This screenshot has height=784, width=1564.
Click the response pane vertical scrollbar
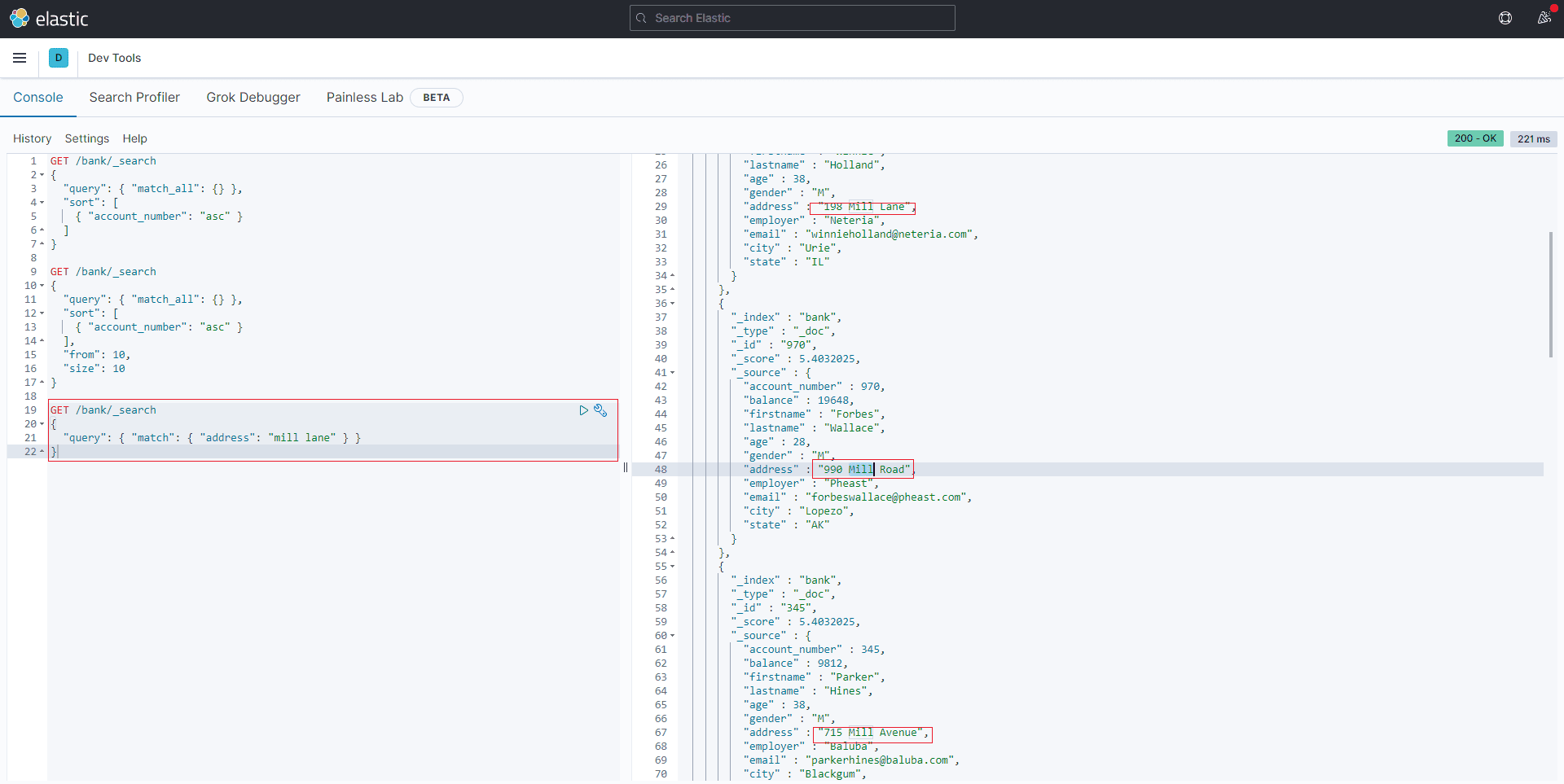point(1550,294)
